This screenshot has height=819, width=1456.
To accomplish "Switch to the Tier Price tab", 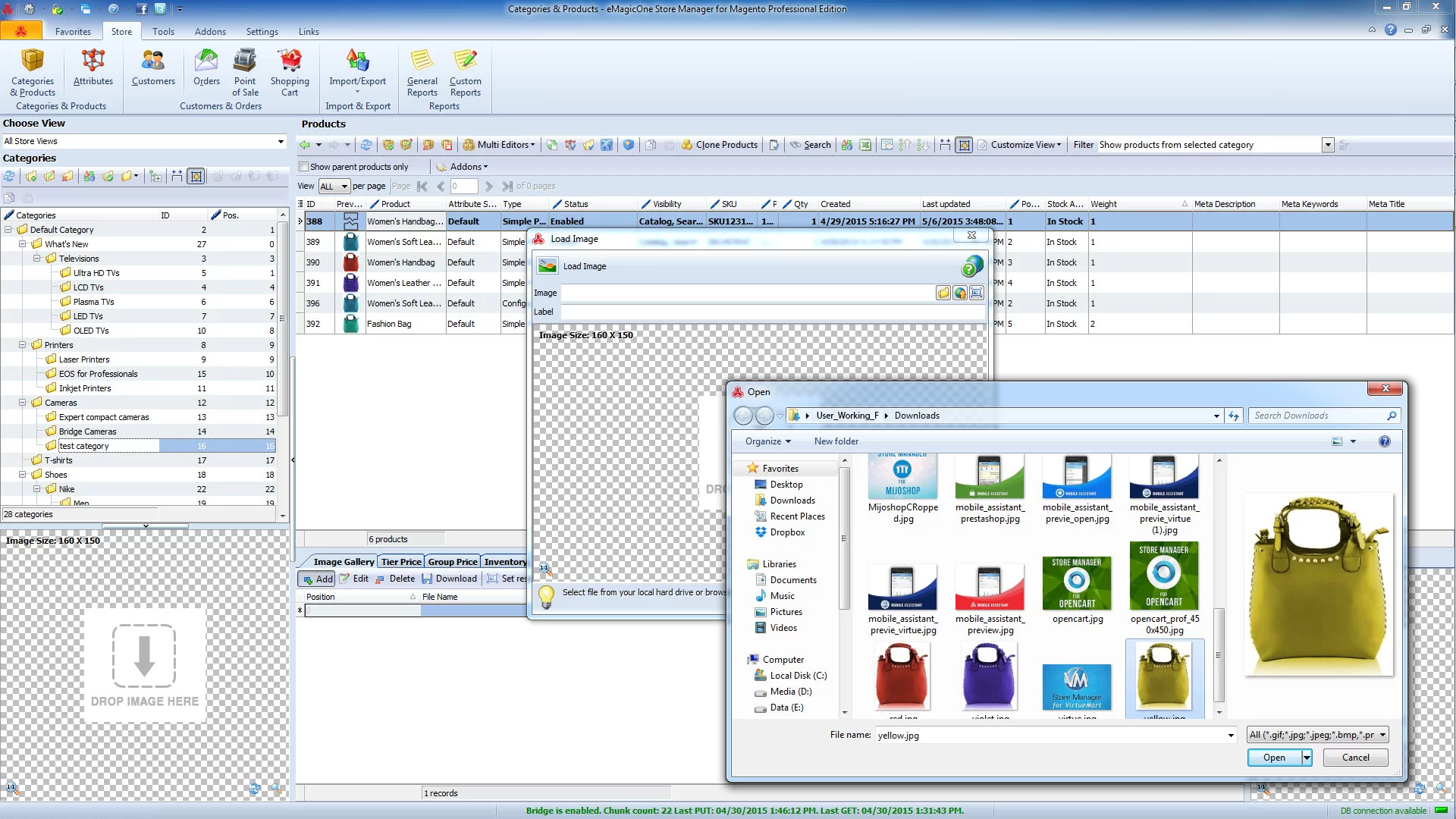I will tap(401, 562).
